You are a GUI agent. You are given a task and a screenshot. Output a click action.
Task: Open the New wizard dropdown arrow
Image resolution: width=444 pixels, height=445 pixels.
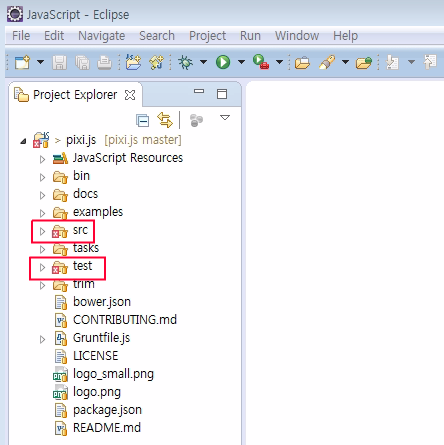point(40,62)
